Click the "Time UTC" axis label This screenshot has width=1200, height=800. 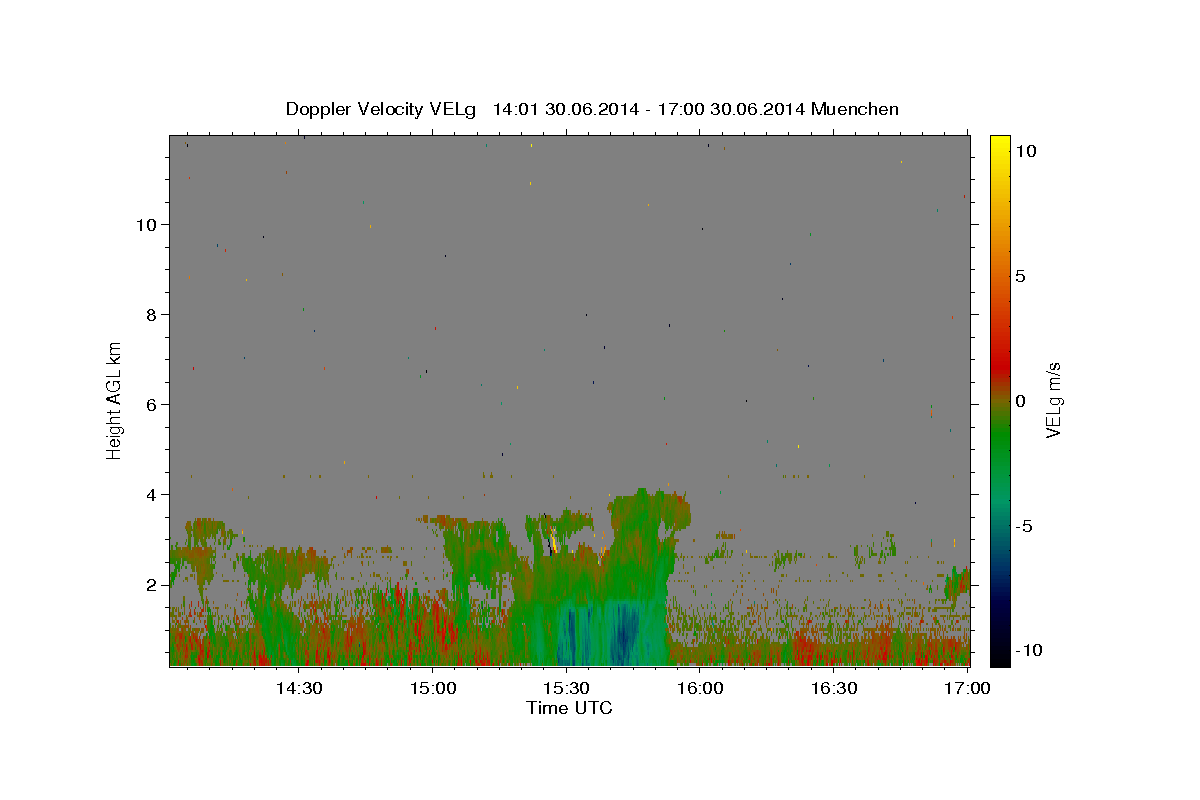[x=569, y=708]
